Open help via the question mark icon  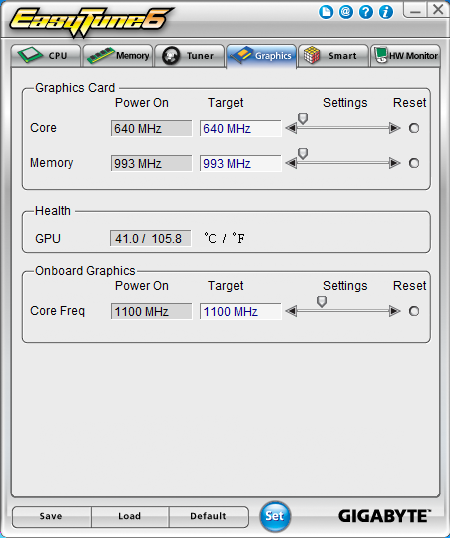pos(366,12)
